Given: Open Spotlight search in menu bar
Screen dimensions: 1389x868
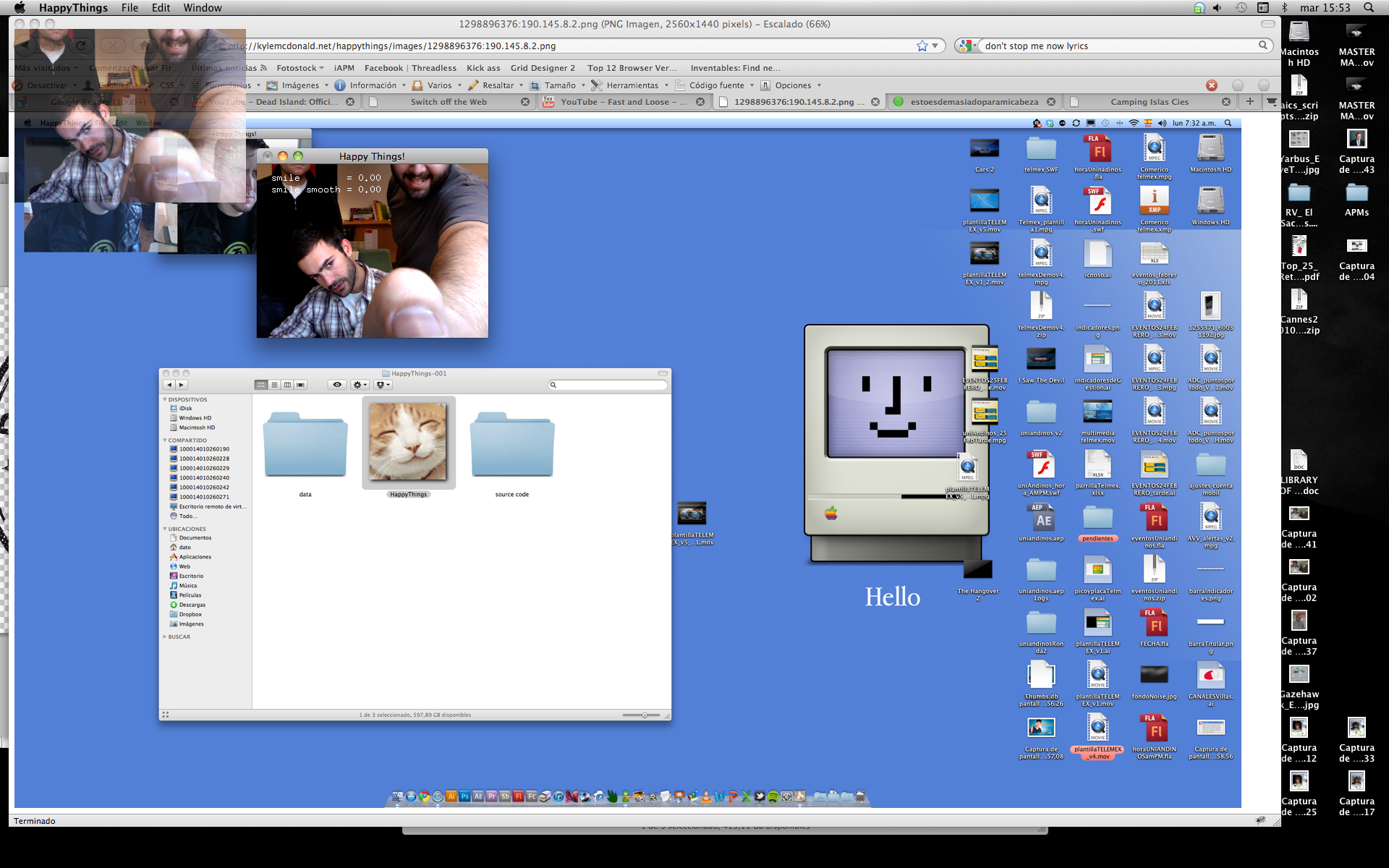Looking at the screenshot, I should pyautogui.click(x=1369, y=8).
